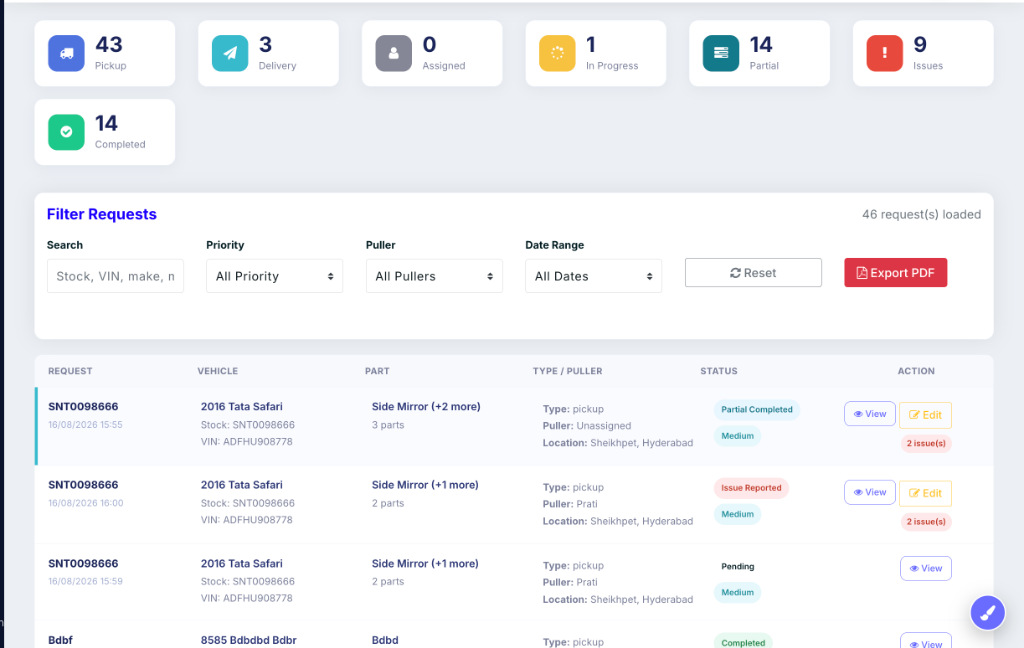The width and height of the screenshot is (1024, 648).
Task: Click the TYPE / PULLER column header
Action: click(568, 371)
